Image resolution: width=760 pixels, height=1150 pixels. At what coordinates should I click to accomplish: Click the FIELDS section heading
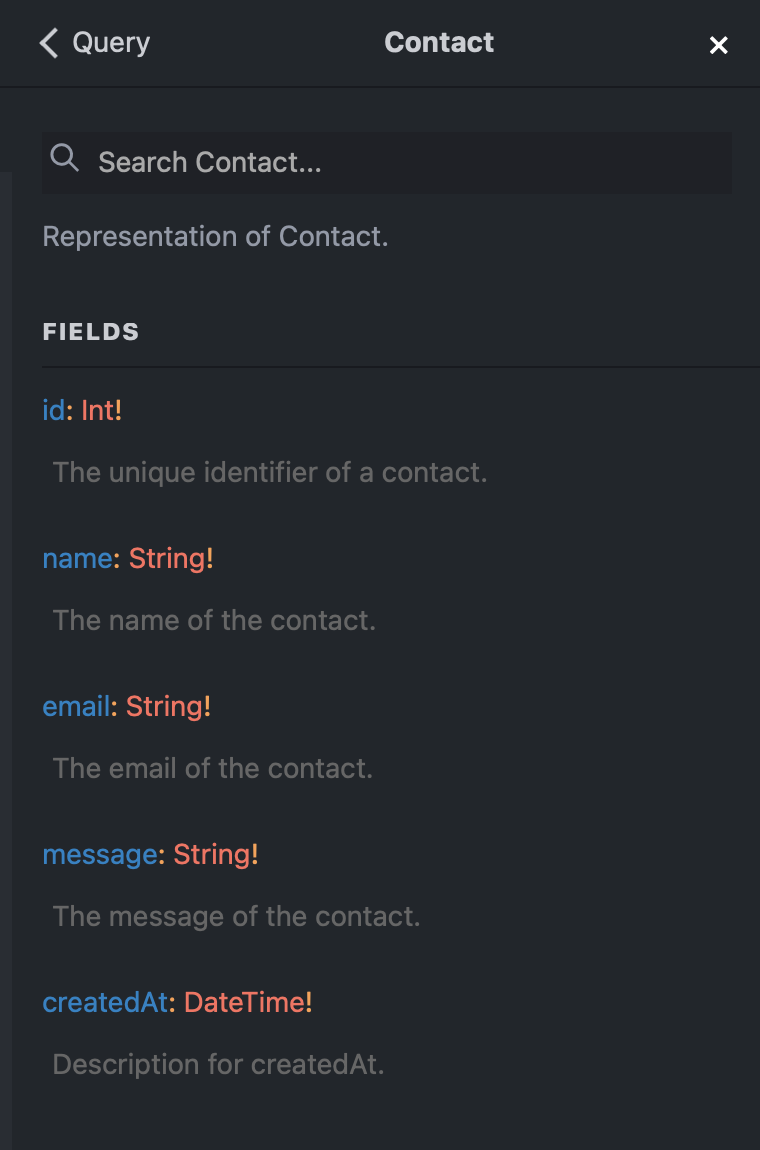[90, 331]
